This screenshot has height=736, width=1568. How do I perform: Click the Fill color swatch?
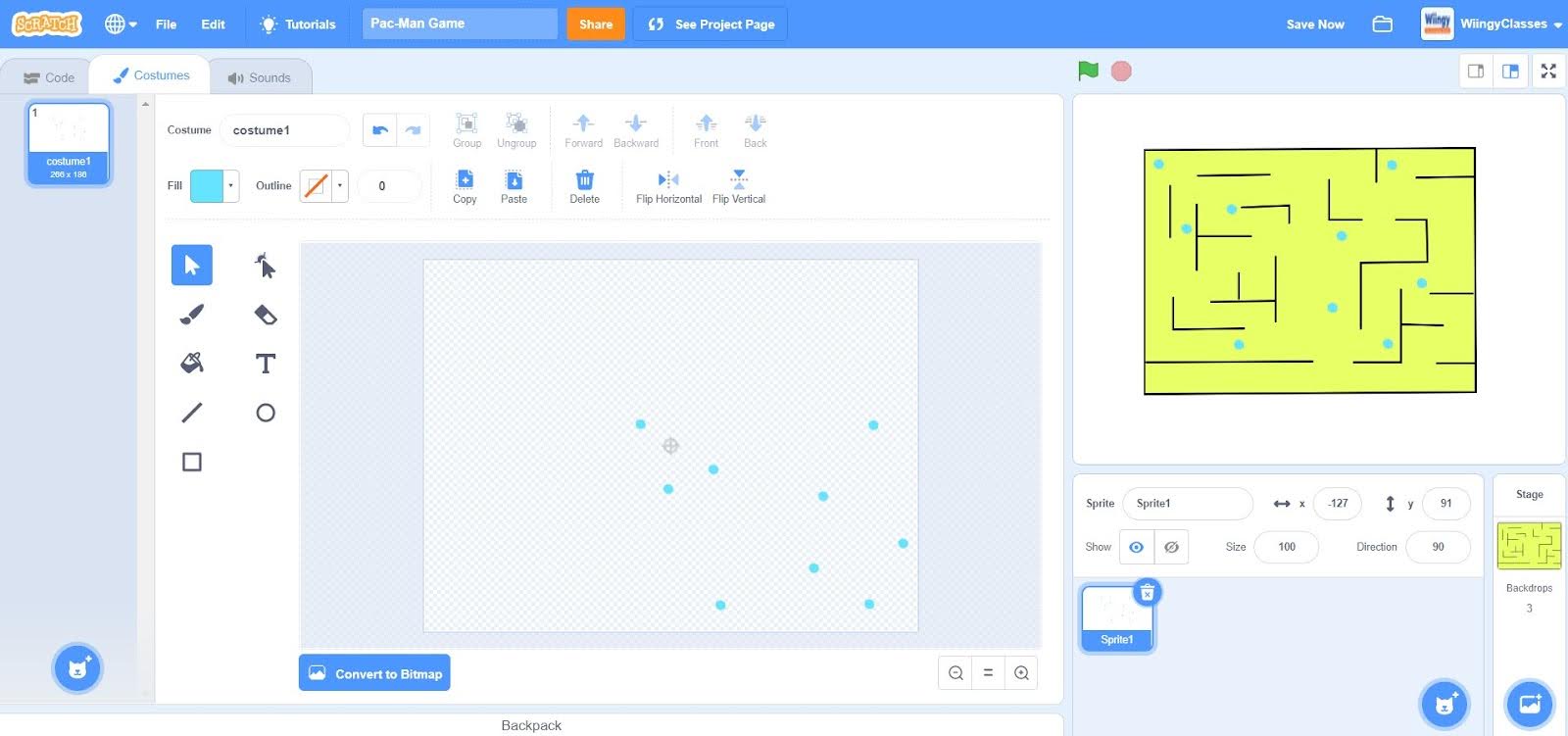pyautogui.click(x=207, y=185)
